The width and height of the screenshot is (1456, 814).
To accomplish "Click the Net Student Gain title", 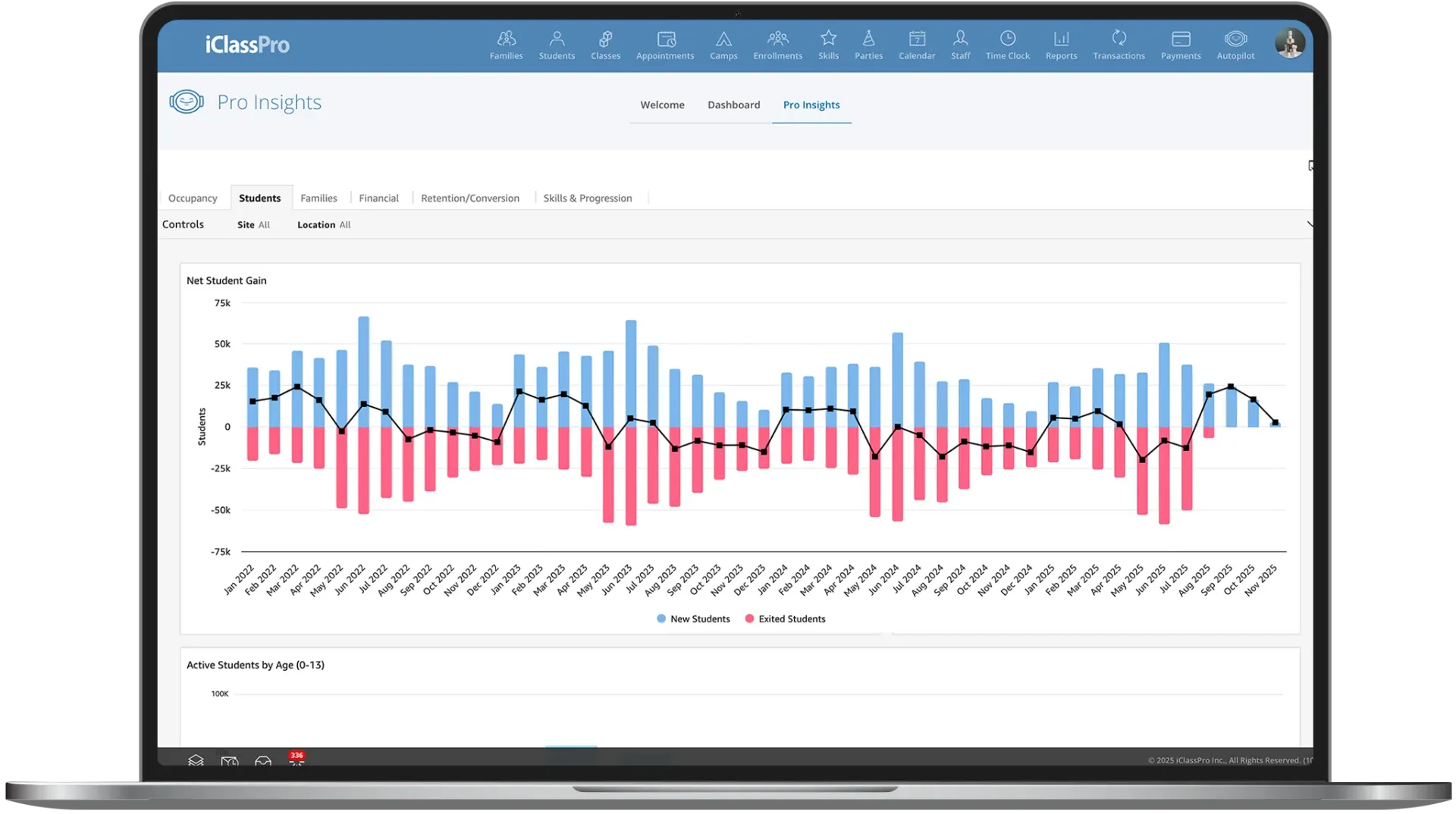I will click(226, 280).
